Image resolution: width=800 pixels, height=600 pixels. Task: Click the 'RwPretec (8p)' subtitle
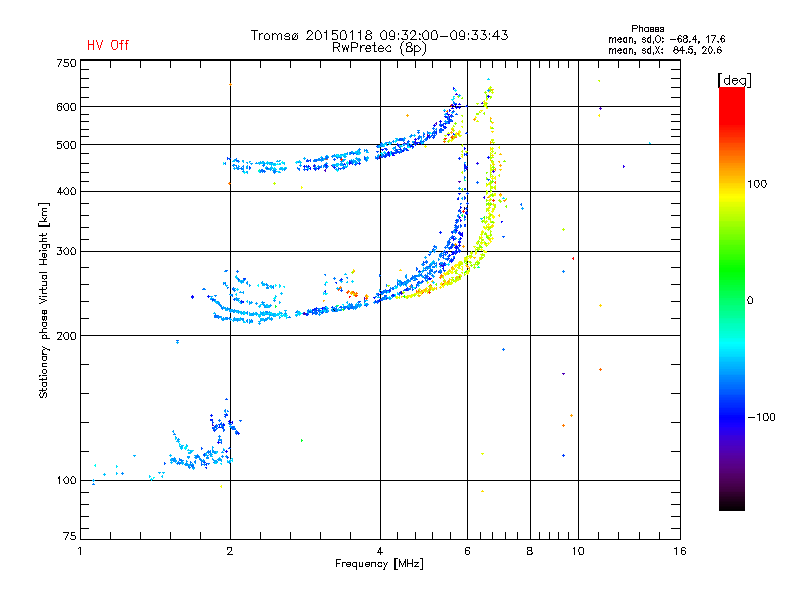tap(379, 48)
